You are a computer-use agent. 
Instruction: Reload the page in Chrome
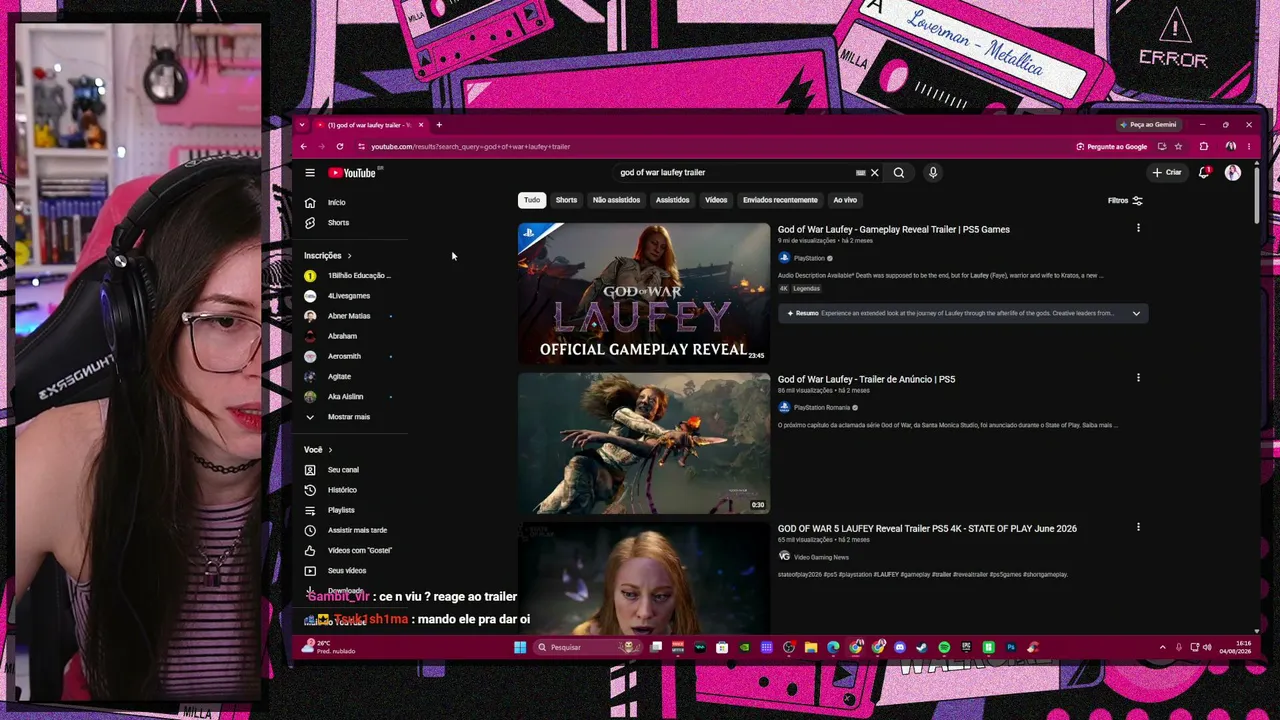pyautogui.click(x=340, y=147)
